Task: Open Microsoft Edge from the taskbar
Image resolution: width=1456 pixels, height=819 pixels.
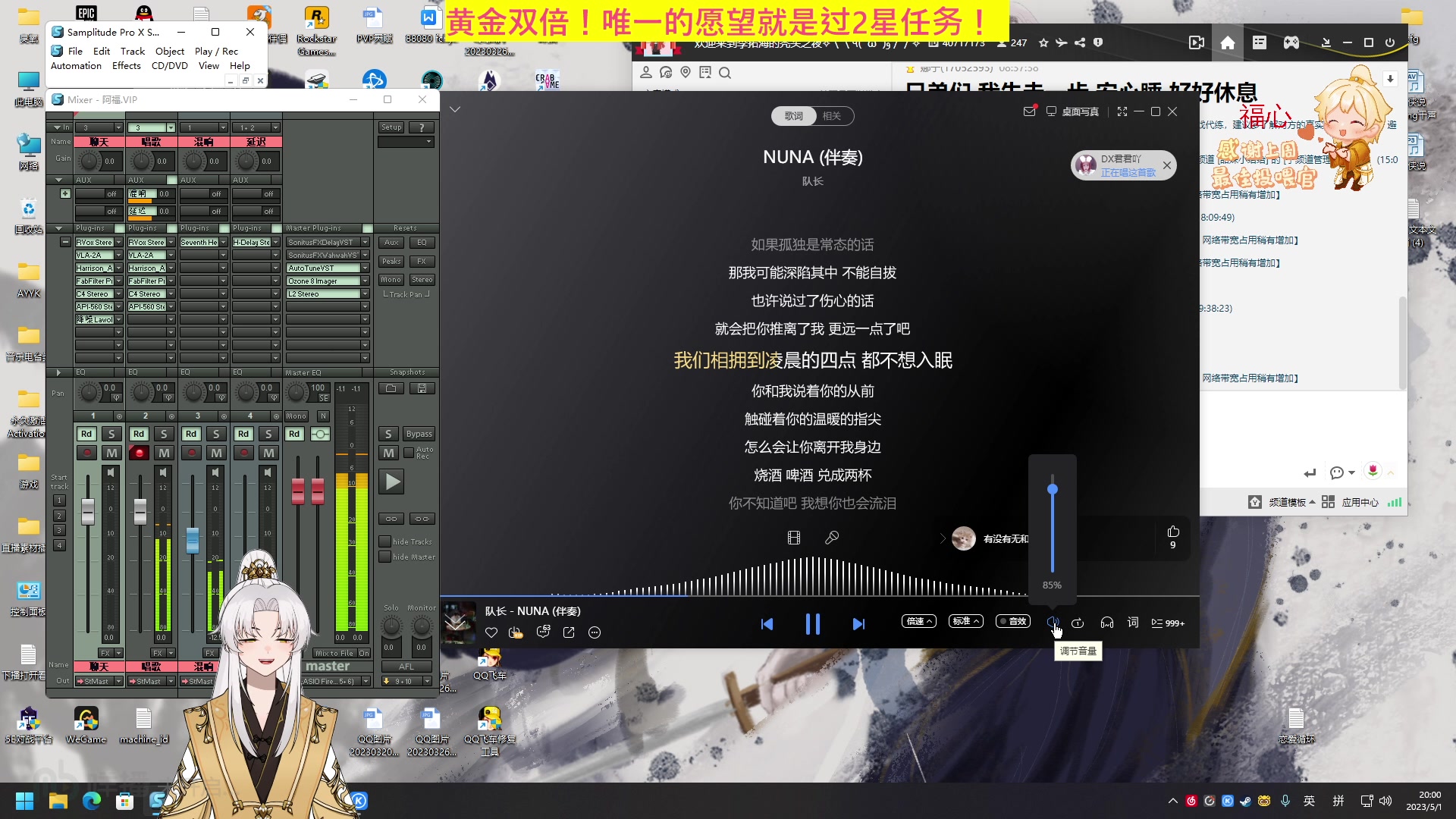Action: 92,801
